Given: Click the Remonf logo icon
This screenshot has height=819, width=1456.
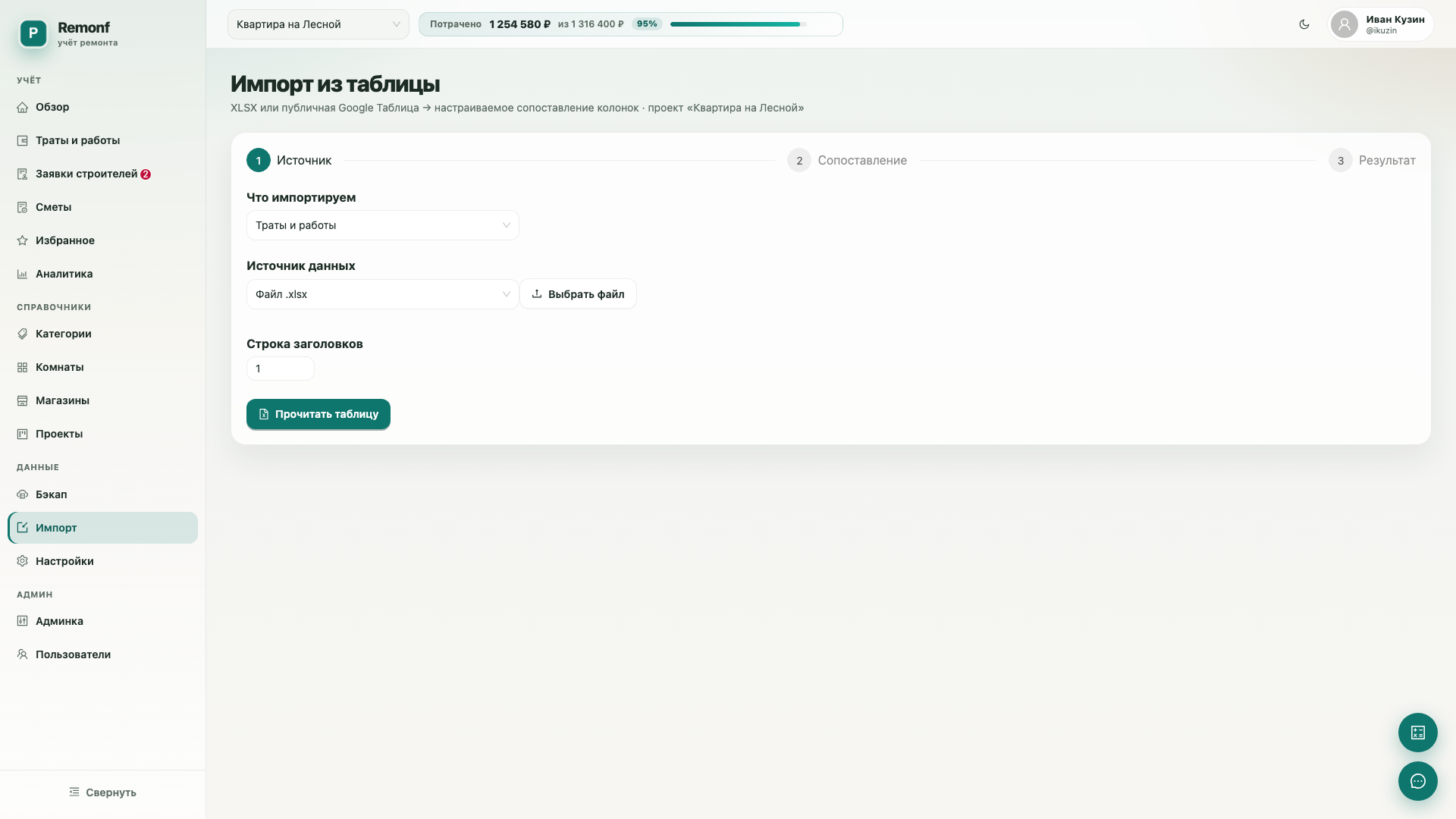Looking at the screenshot, I should tap(33, 33).
